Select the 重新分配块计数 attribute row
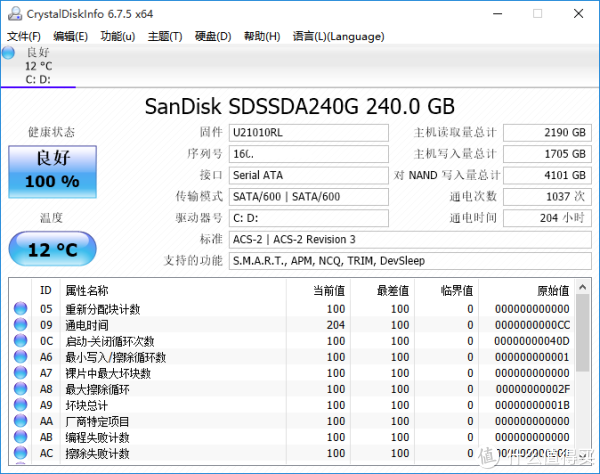Screen dimensions: 600x474 [292, 309]
